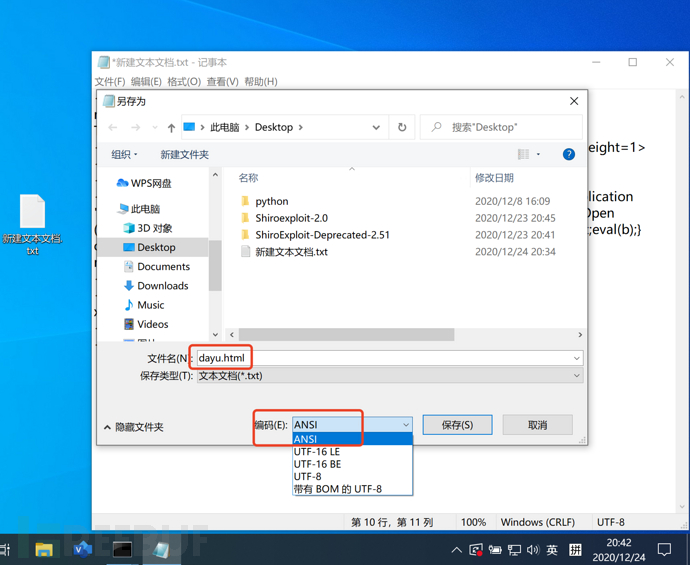Choose 带有 BOM 的 UTF-8 encoding

352,489
